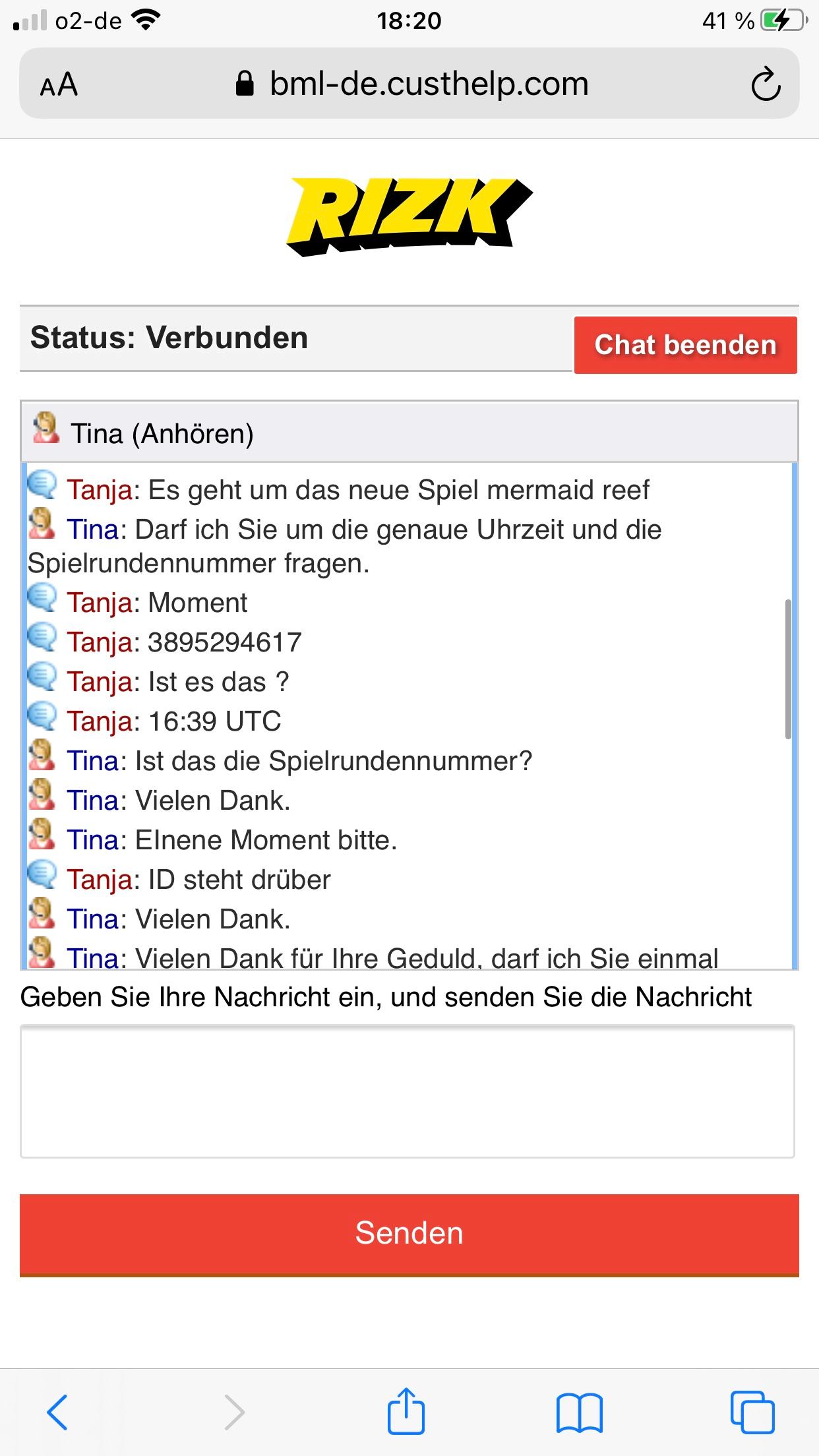This screenshot has width=819, height=1456.
Task: Show open tabs overview icon
Action: (x=752, y=1412)
